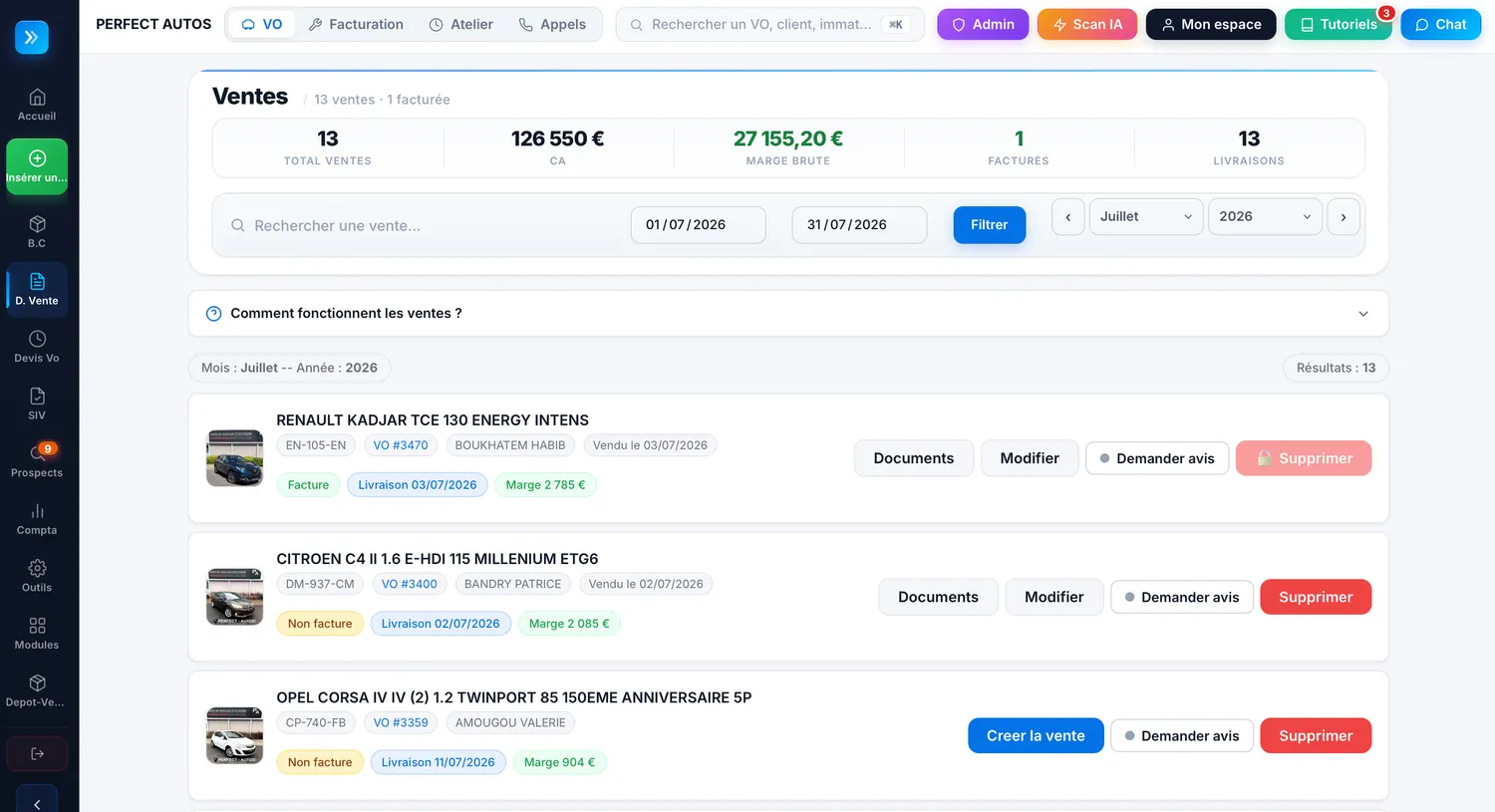Image resolution: width=1495 pixels, height=812 pixels.
Task: Click the help circle icon beside Comment fonctionnent
Action: pyautogui.click(x=213, y=314)
